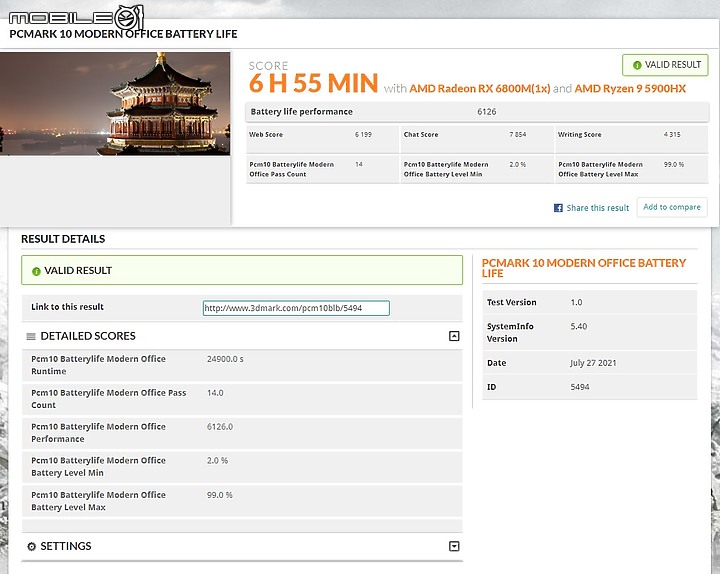Click the page title PCMARK 10 MODERN OFFICE BATTERY LIFE
This screenshot has width=720, height=574.
click(x=123, y=34)
